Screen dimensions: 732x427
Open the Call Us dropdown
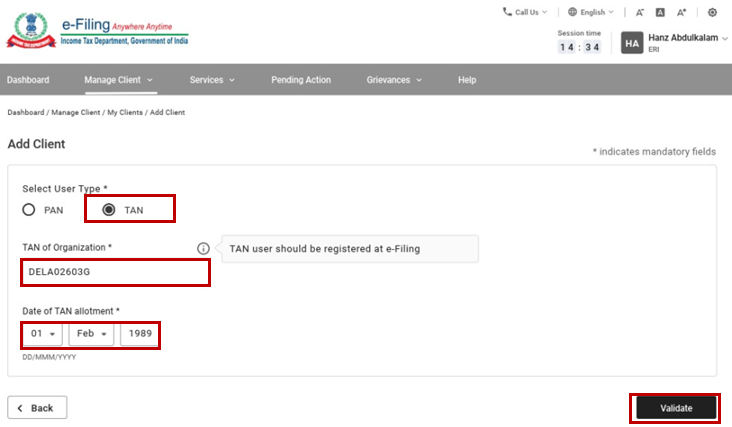526,13
